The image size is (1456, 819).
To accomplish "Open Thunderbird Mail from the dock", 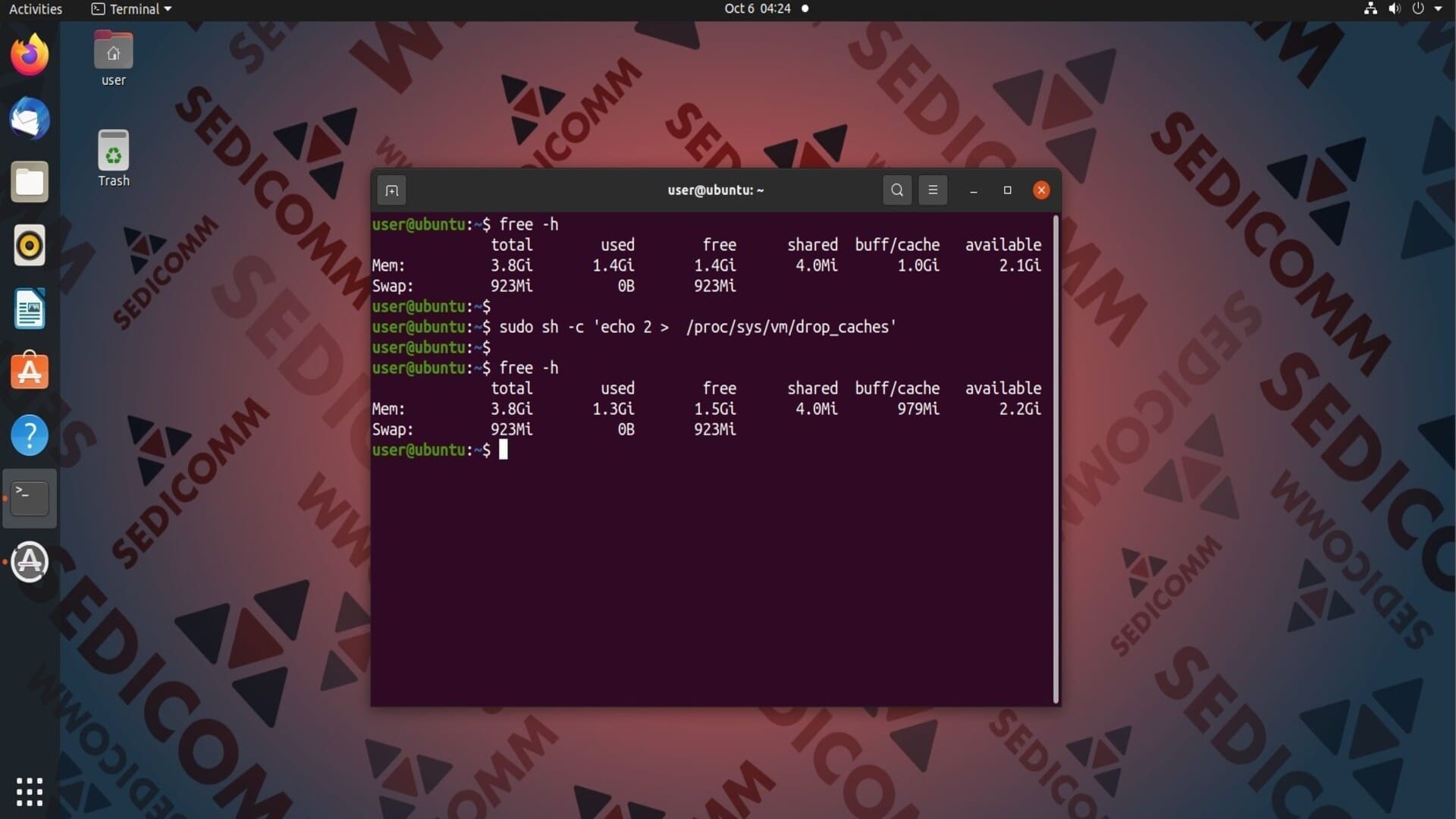I will pos(30,118).
